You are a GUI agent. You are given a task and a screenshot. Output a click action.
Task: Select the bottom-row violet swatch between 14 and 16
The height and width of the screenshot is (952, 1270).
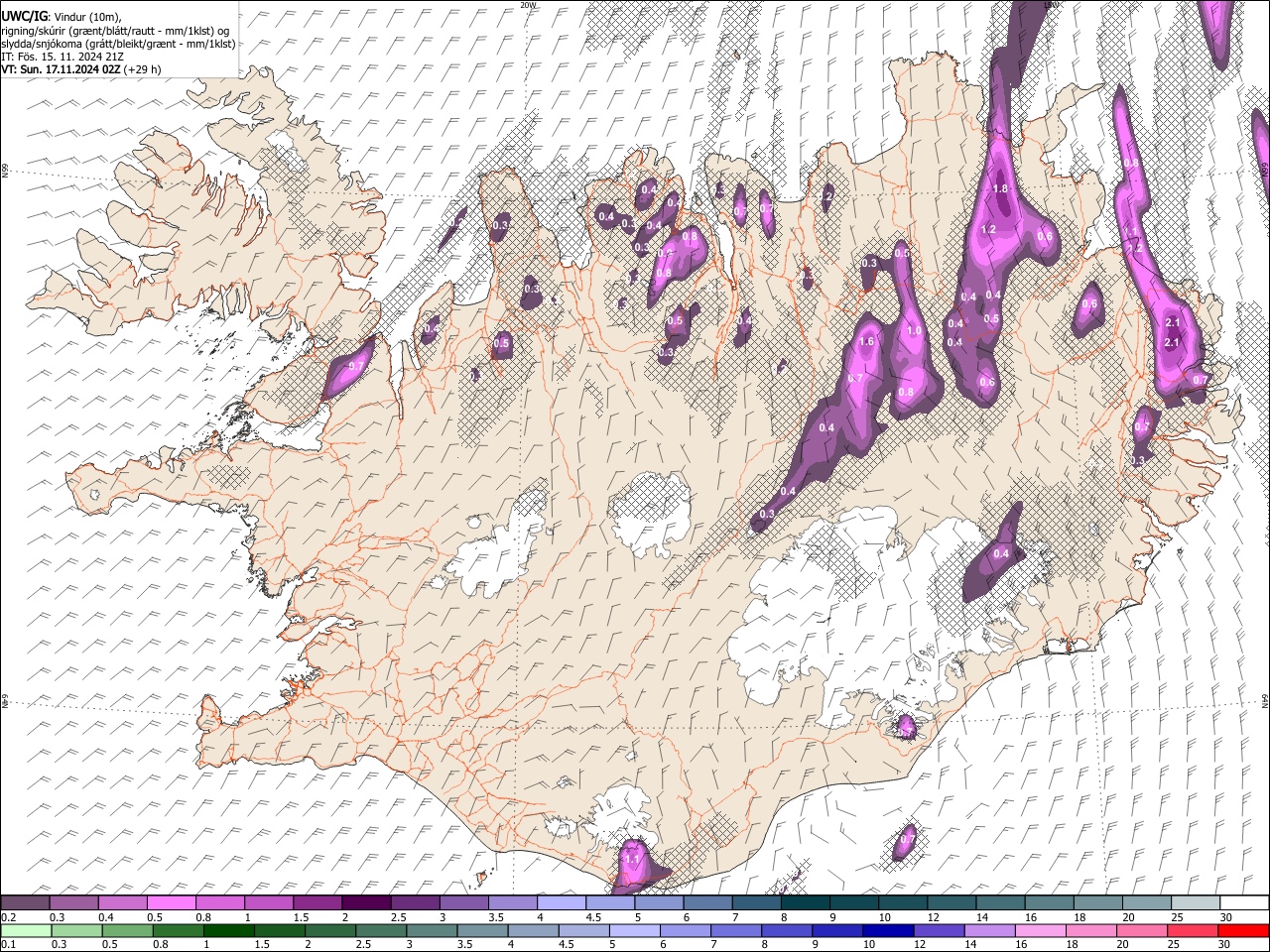click(989, 930)
